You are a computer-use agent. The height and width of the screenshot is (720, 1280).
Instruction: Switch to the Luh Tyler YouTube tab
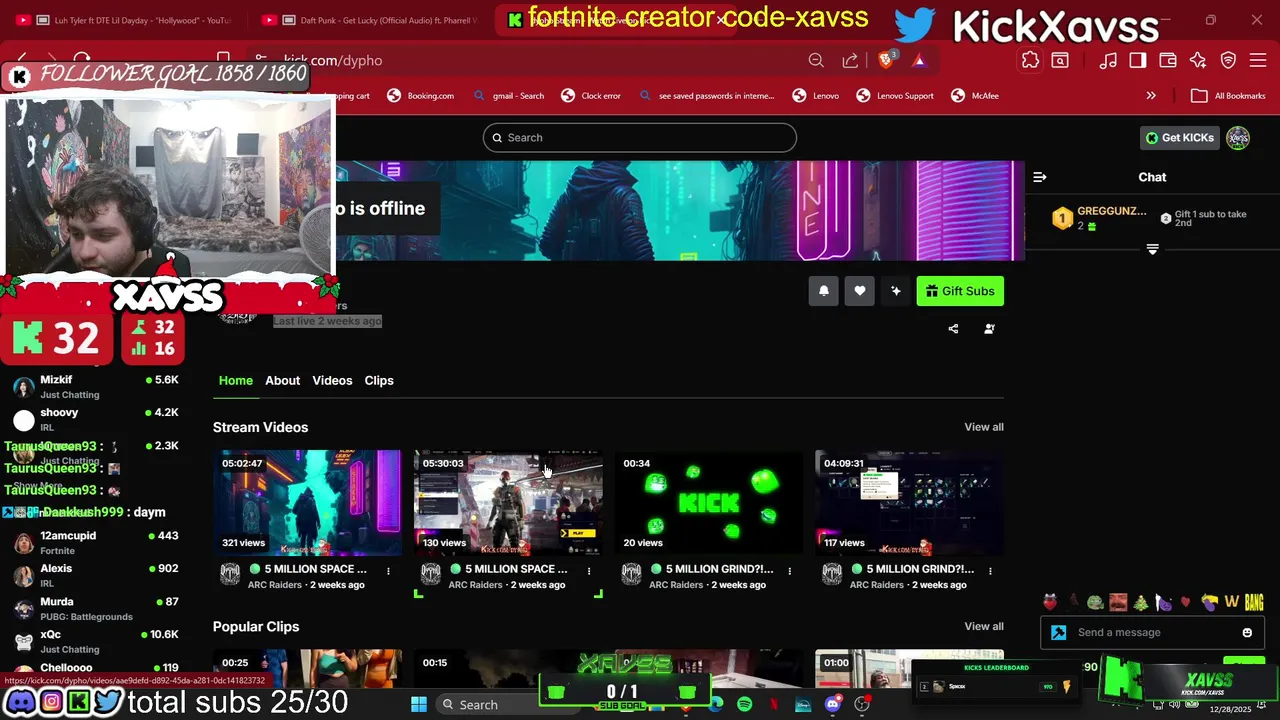tap(124, 20)
